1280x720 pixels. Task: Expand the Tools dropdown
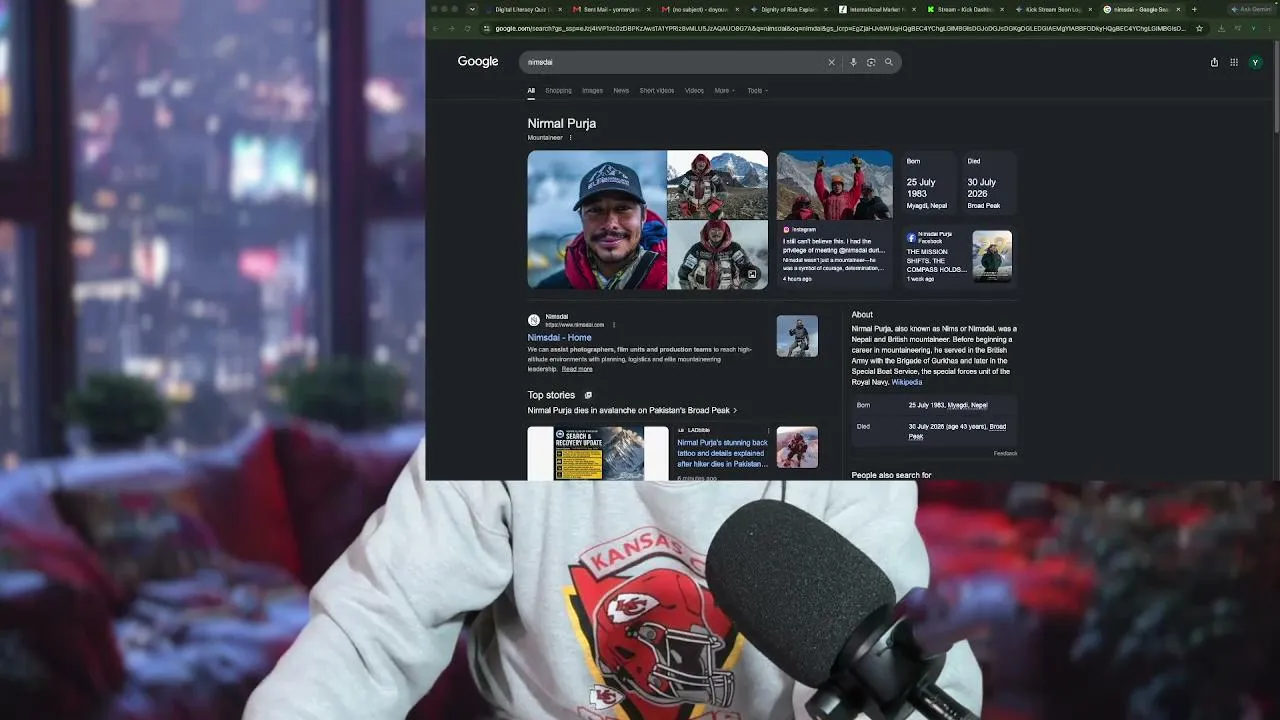757,90
